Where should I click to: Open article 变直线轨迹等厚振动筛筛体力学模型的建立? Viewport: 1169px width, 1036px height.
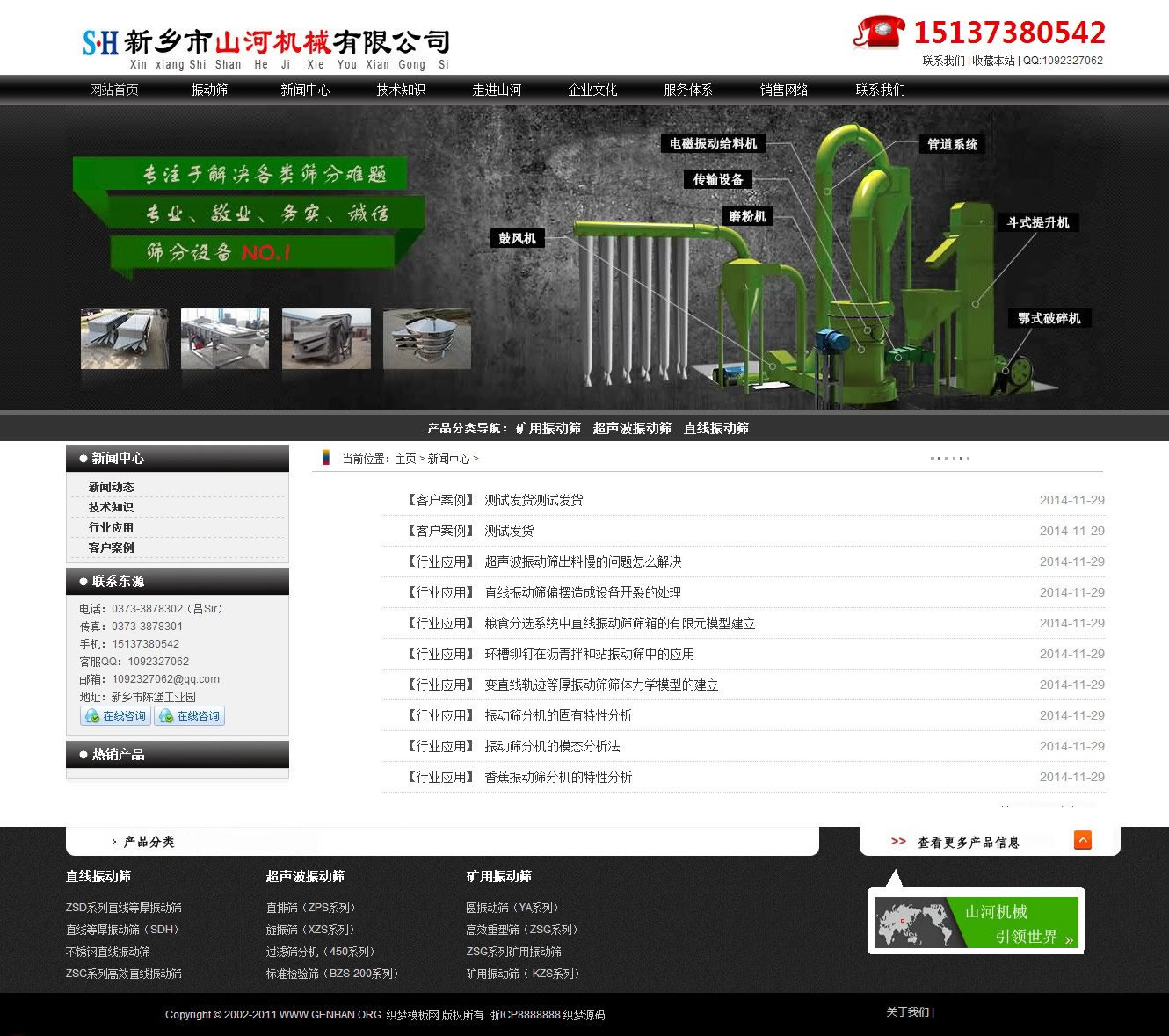[x=601, y=685]
